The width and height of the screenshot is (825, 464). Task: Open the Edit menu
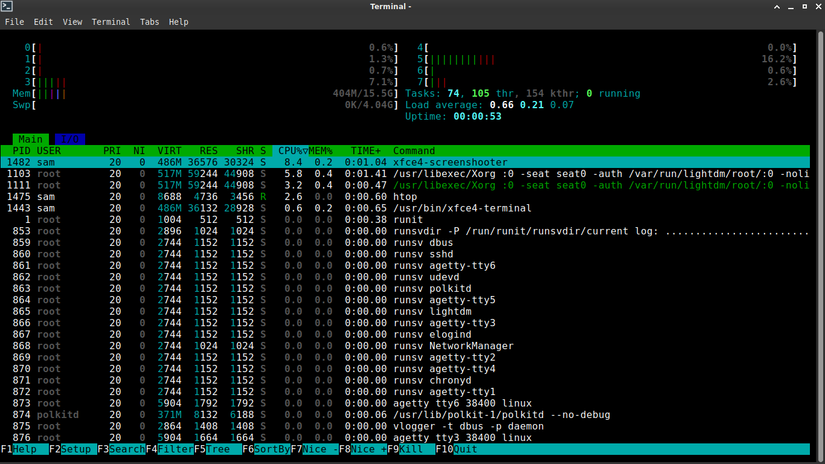[43, 21]
